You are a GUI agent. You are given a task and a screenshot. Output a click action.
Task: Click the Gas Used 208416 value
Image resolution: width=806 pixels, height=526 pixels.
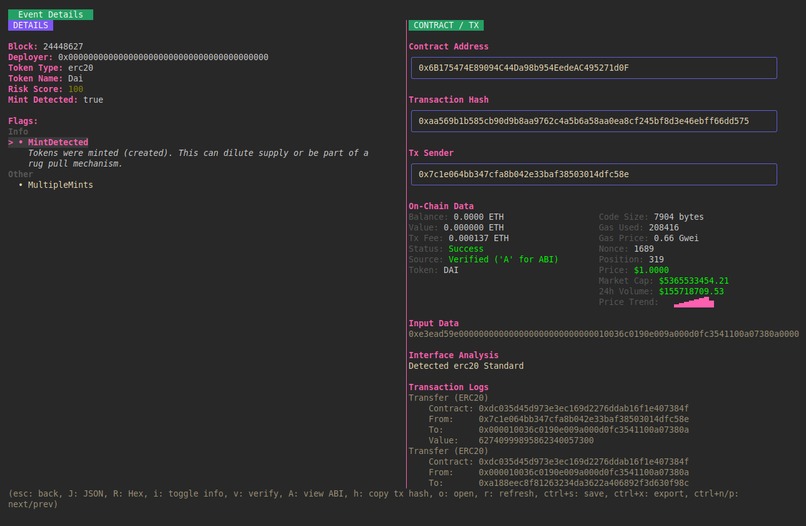tap(664, 227)
